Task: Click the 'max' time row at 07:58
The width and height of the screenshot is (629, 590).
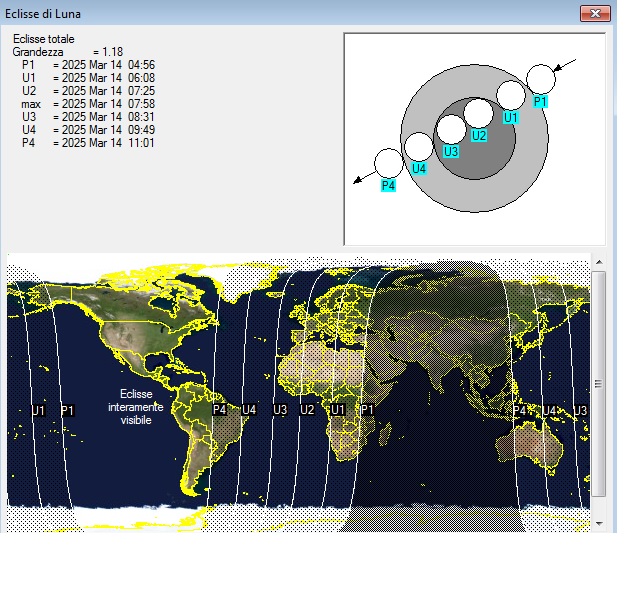Action: [x=88, y=103]
